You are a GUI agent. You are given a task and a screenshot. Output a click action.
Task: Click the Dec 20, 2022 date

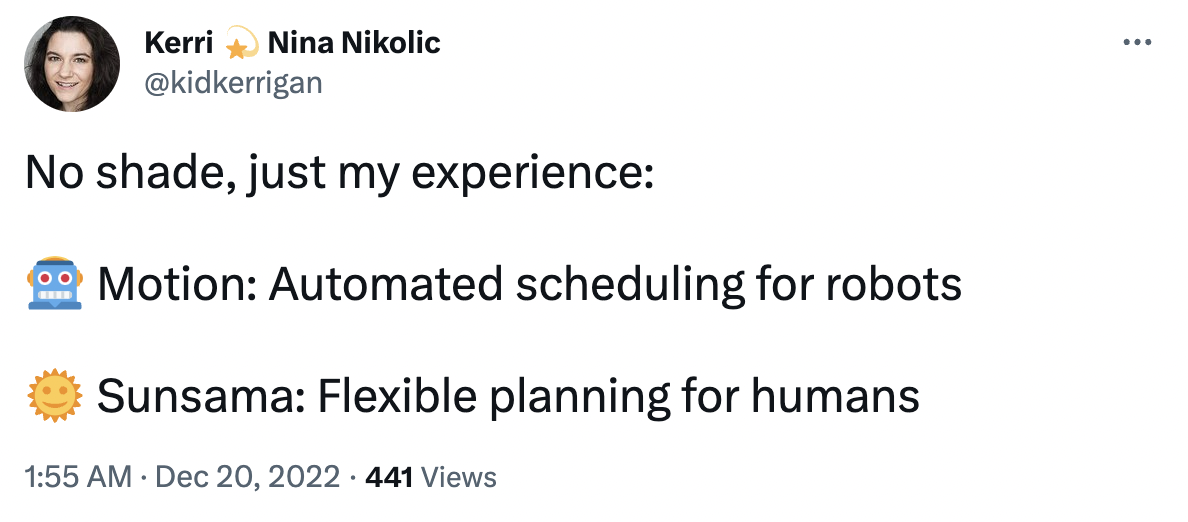tap(247, 477)
